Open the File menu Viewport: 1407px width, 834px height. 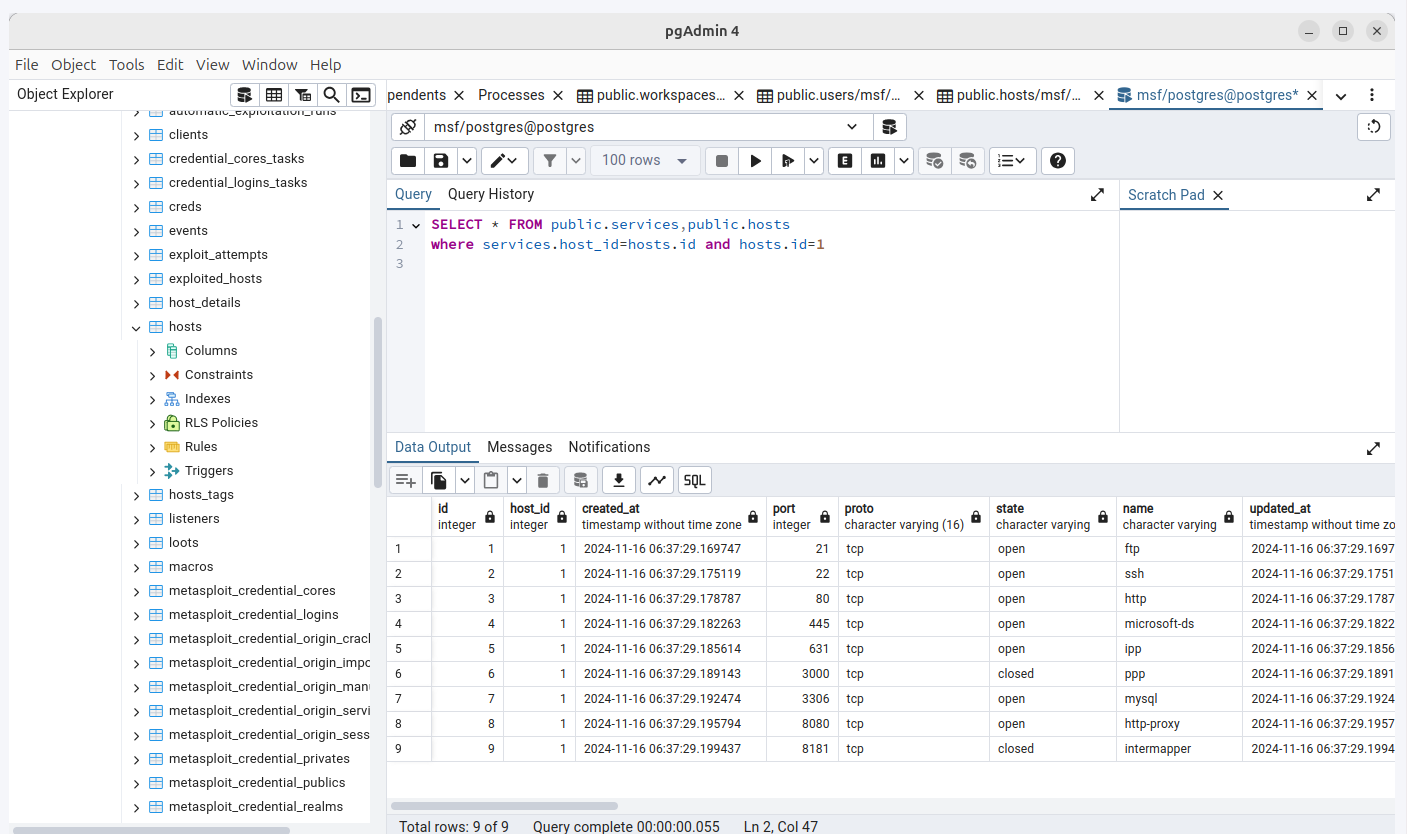click(x=27, y=64)
